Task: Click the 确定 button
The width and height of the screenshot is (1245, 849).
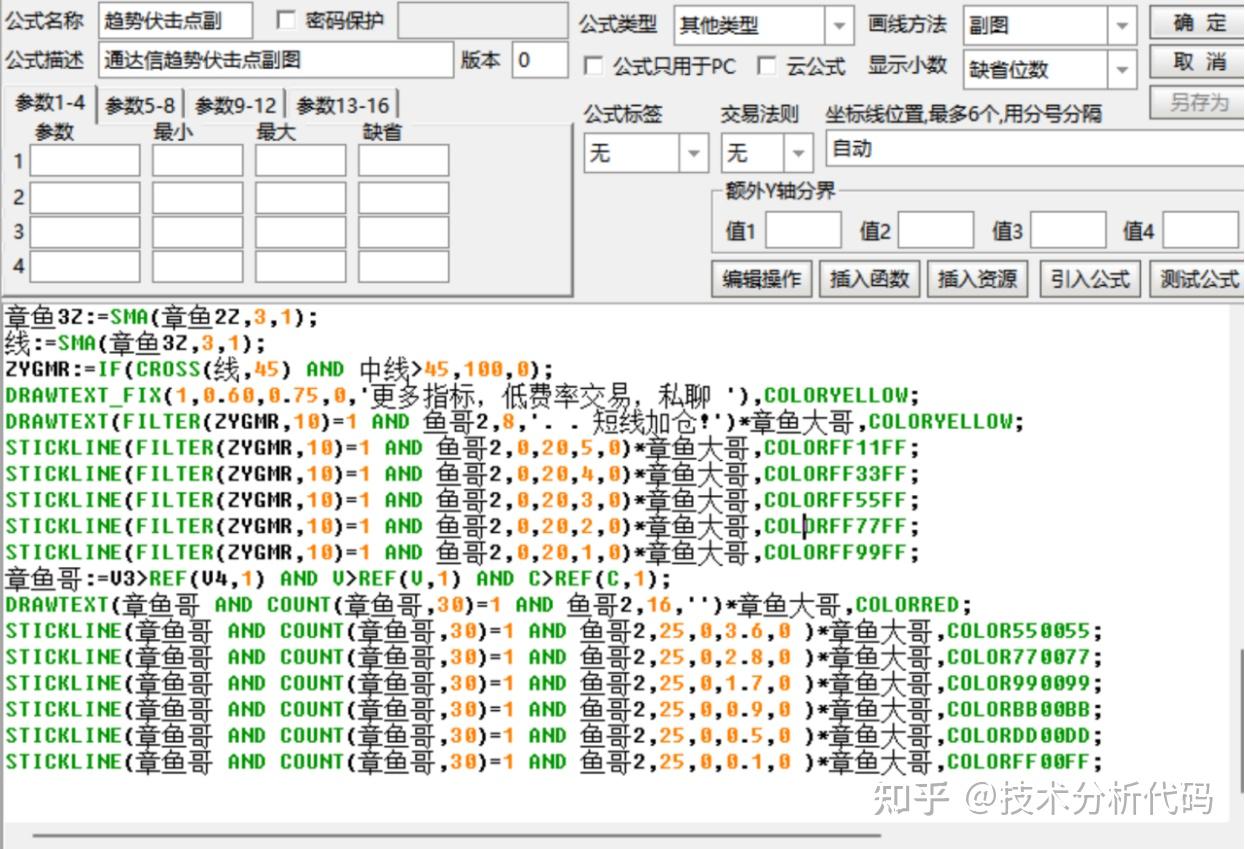Action: (1197, 22)
